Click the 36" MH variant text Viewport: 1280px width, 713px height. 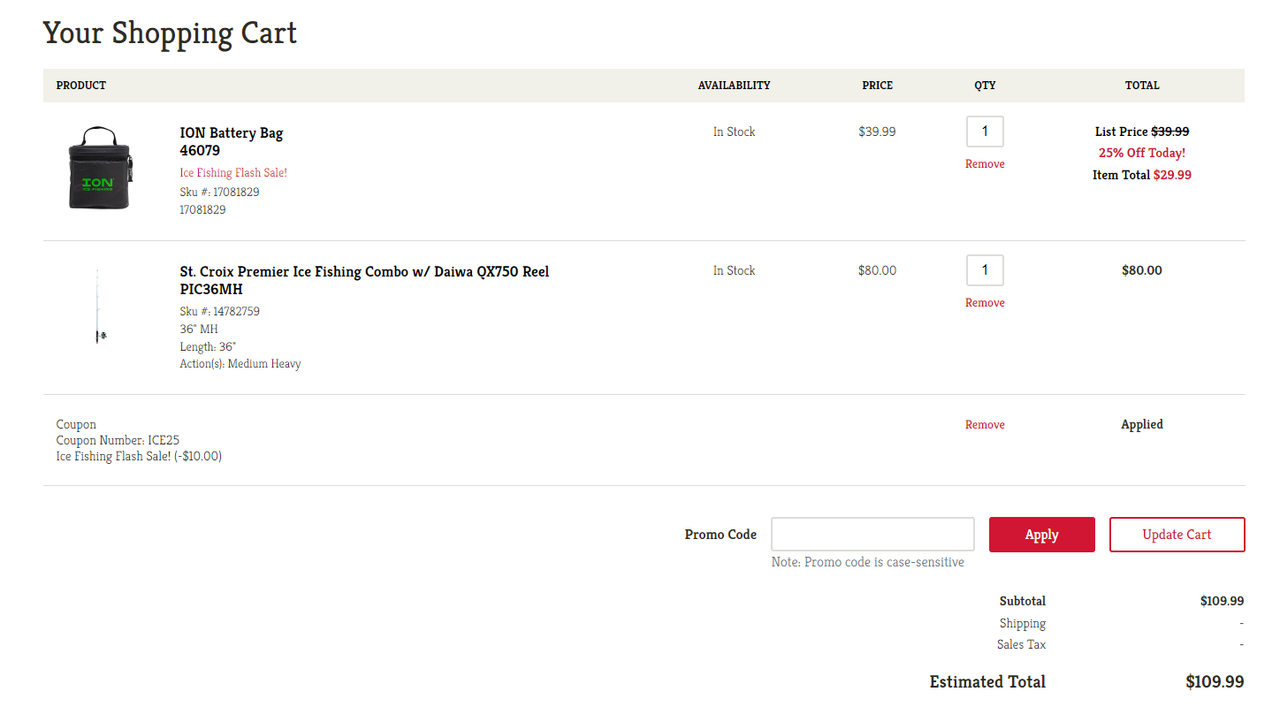point(199,329)
